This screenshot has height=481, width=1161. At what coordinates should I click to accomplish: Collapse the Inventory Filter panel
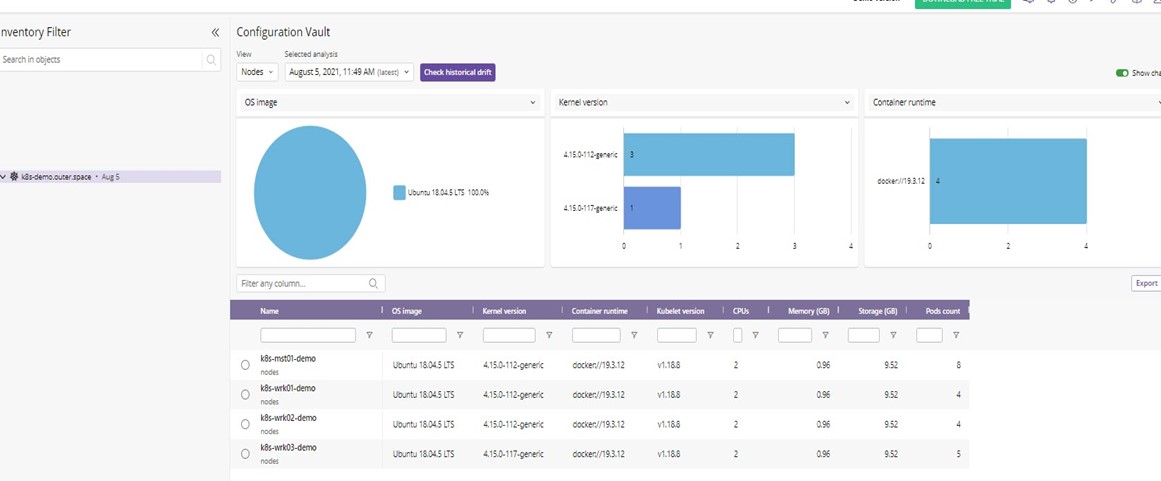coord(215,33)
